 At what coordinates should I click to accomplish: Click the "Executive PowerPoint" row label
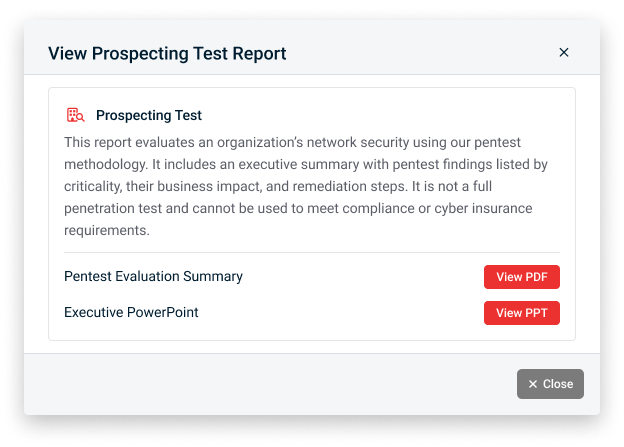tap(131, 312)
